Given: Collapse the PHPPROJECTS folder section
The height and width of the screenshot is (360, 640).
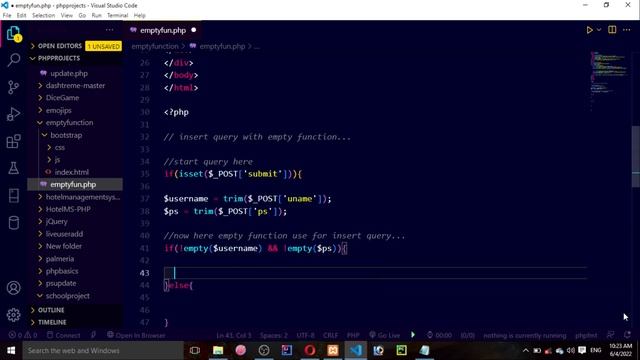Looking at the screenshot, I should [59, 58].
